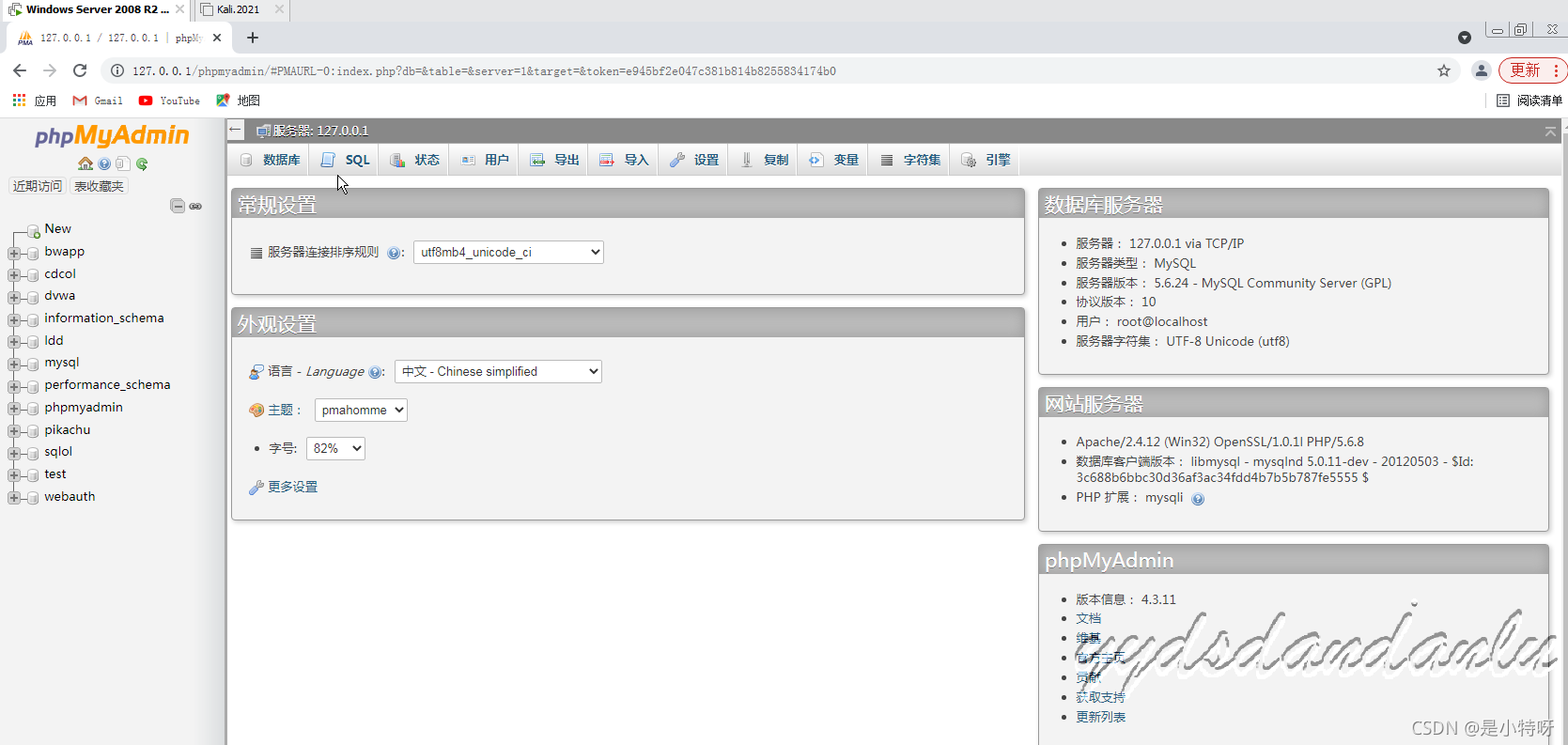1568x745 pixels.
Task: Open the 设置 settings tab
Action: point(694,160)
